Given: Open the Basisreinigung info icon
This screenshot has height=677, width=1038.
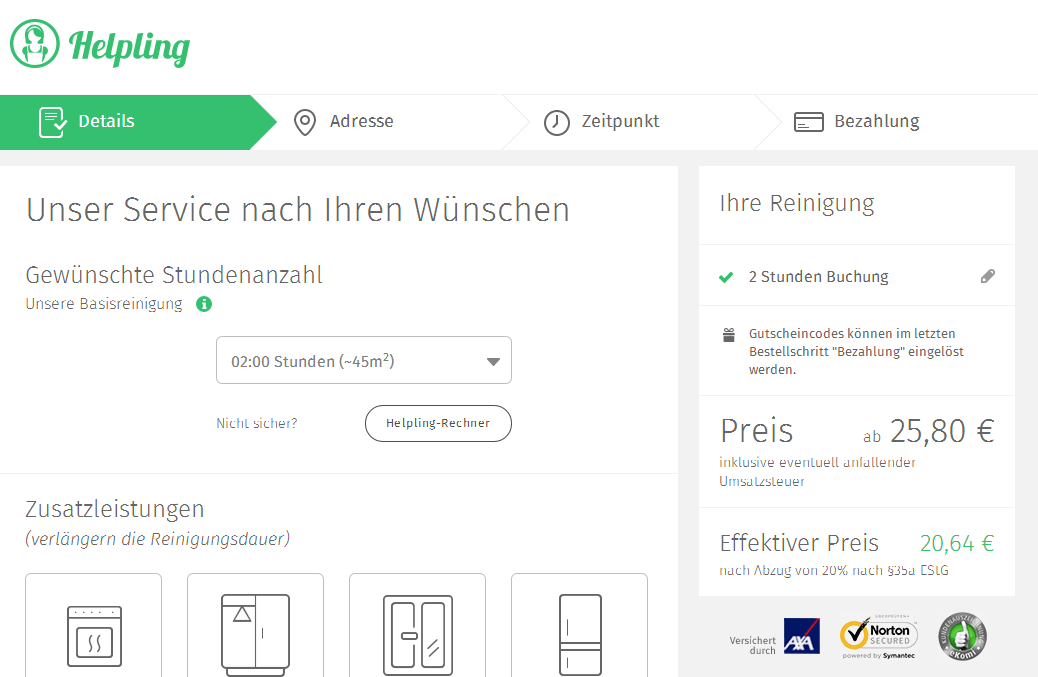Looking at the screenshot, I should tap(203, 304).
